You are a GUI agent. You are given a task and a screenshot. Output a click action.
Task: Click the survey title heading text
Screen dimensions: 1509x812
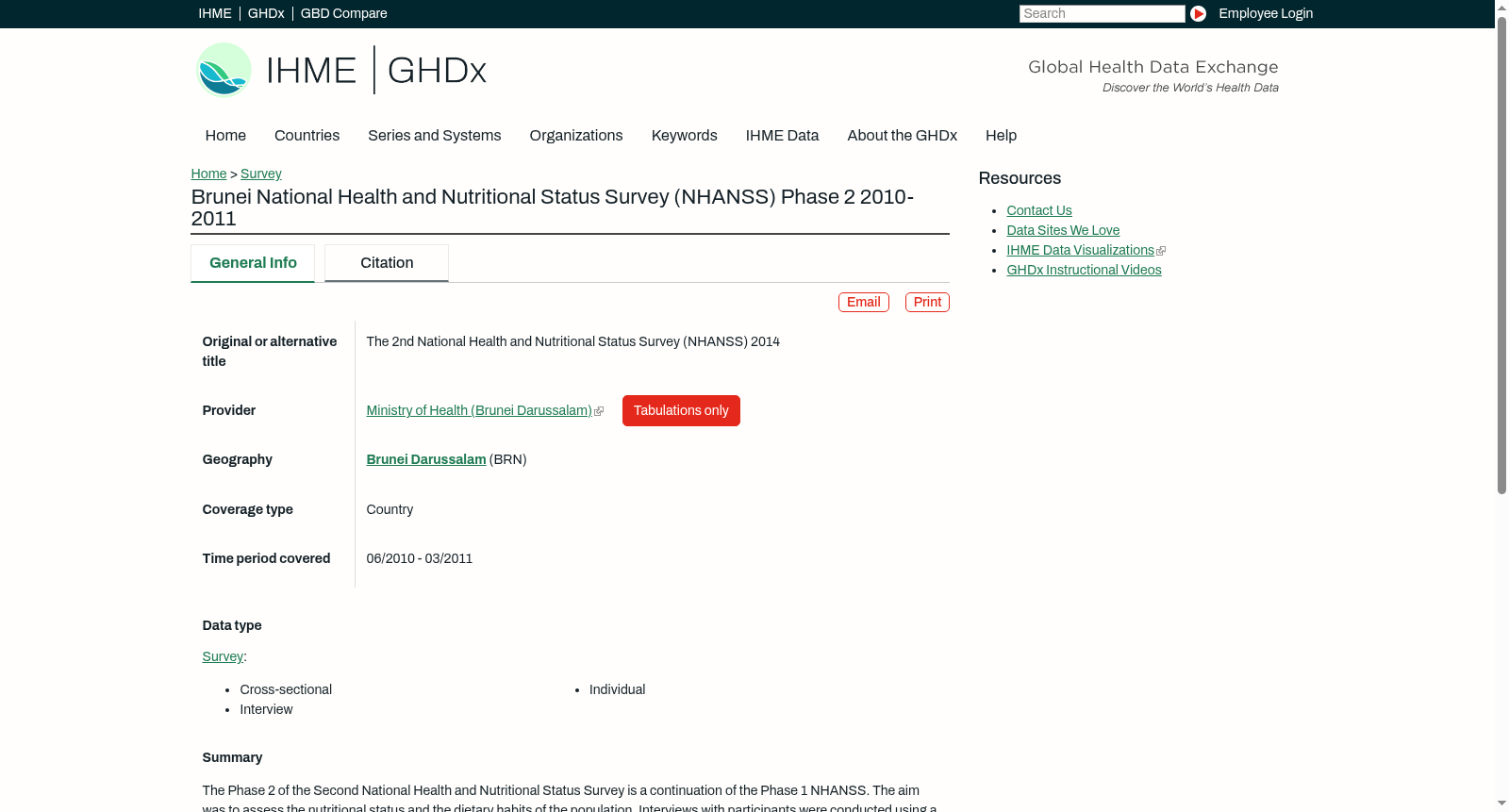[553, 207]
